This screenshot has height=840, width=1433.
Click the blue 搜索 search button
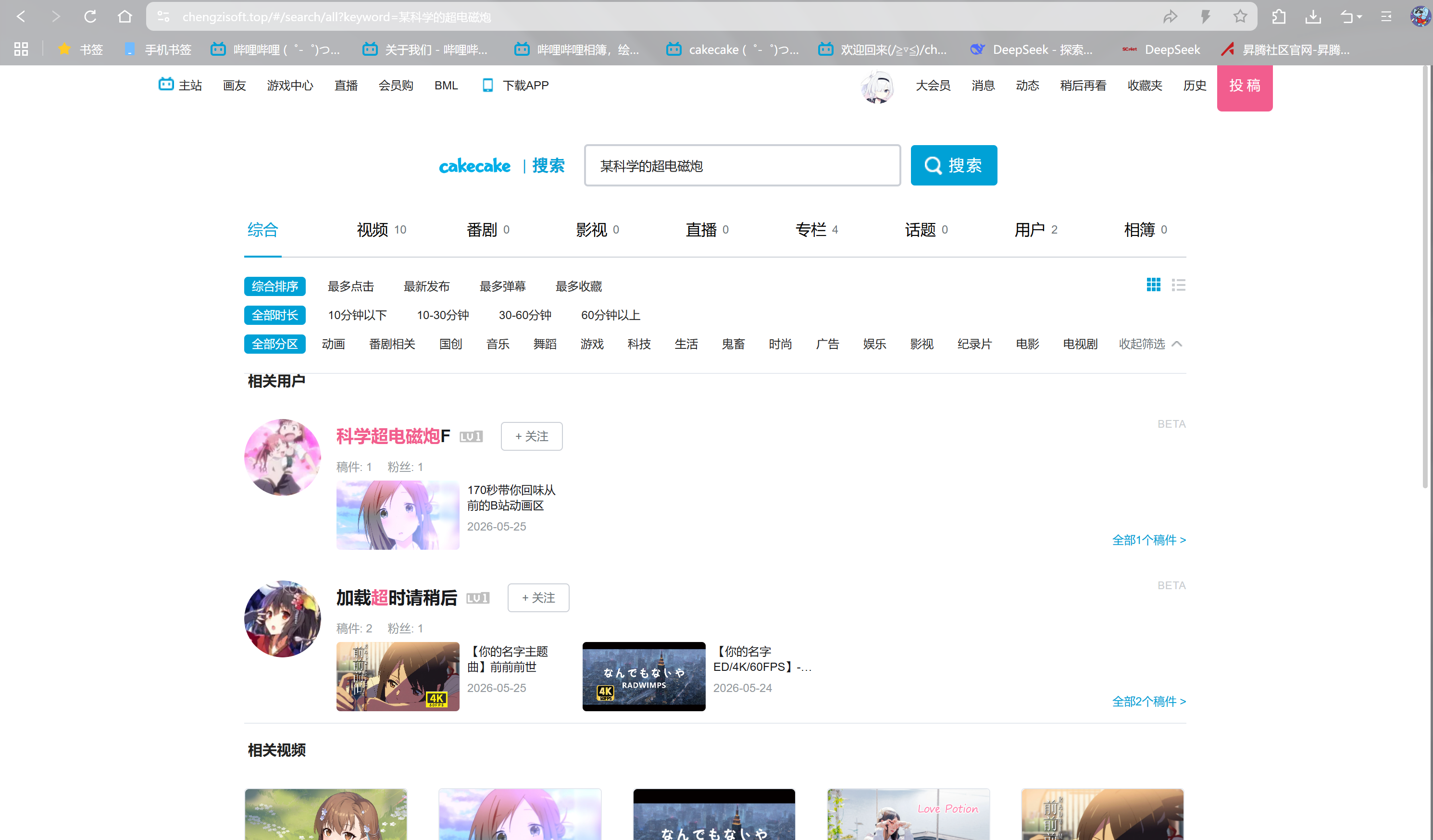tap(954, 165)
